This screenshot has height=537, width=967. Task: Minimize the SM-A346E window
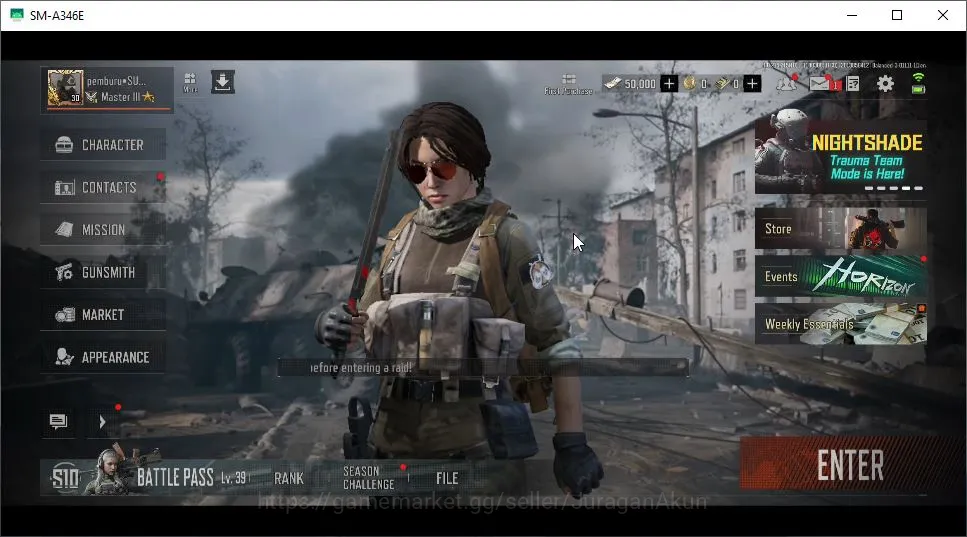tap(852, 15)
